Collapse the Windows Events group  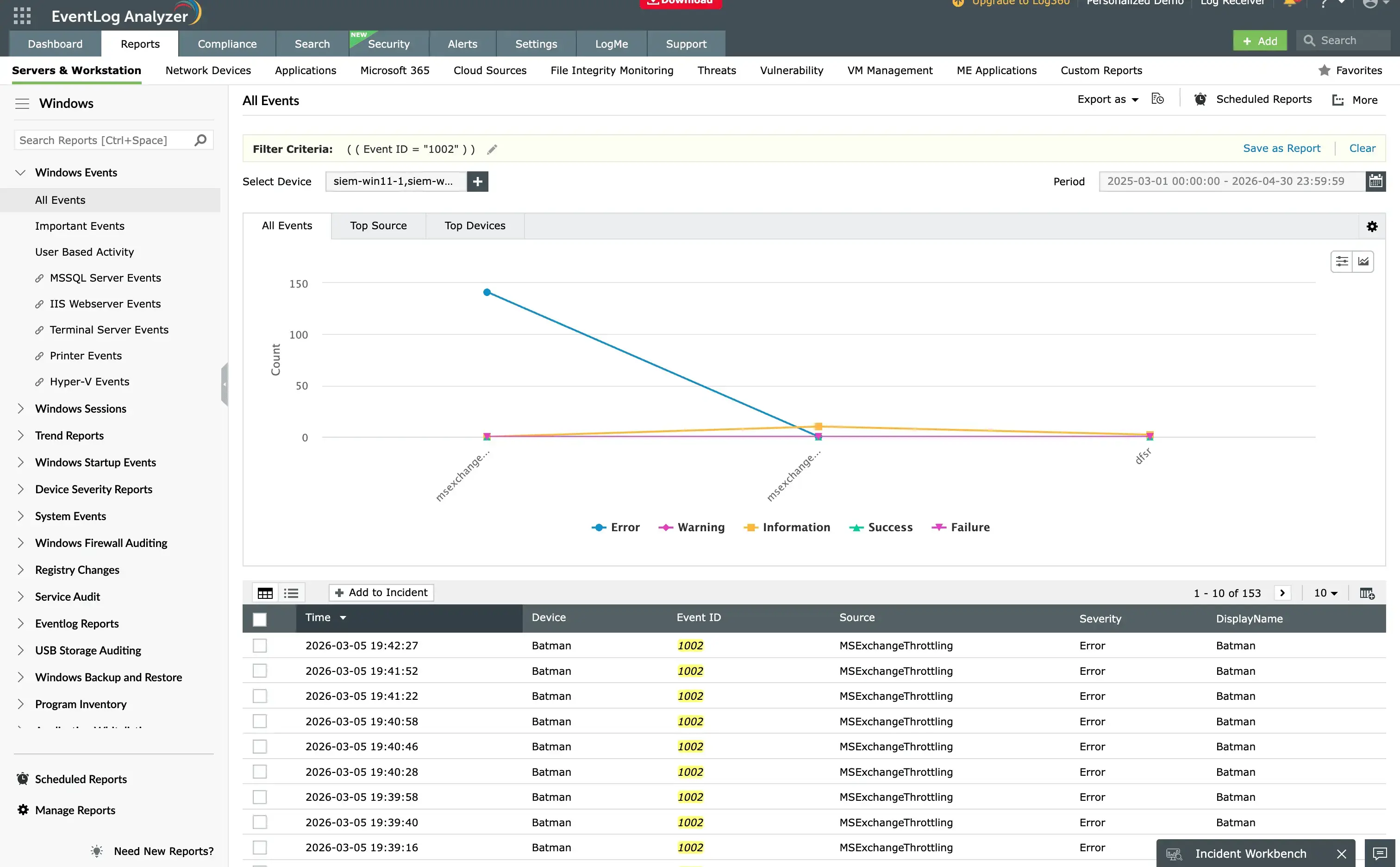point(21,173)
